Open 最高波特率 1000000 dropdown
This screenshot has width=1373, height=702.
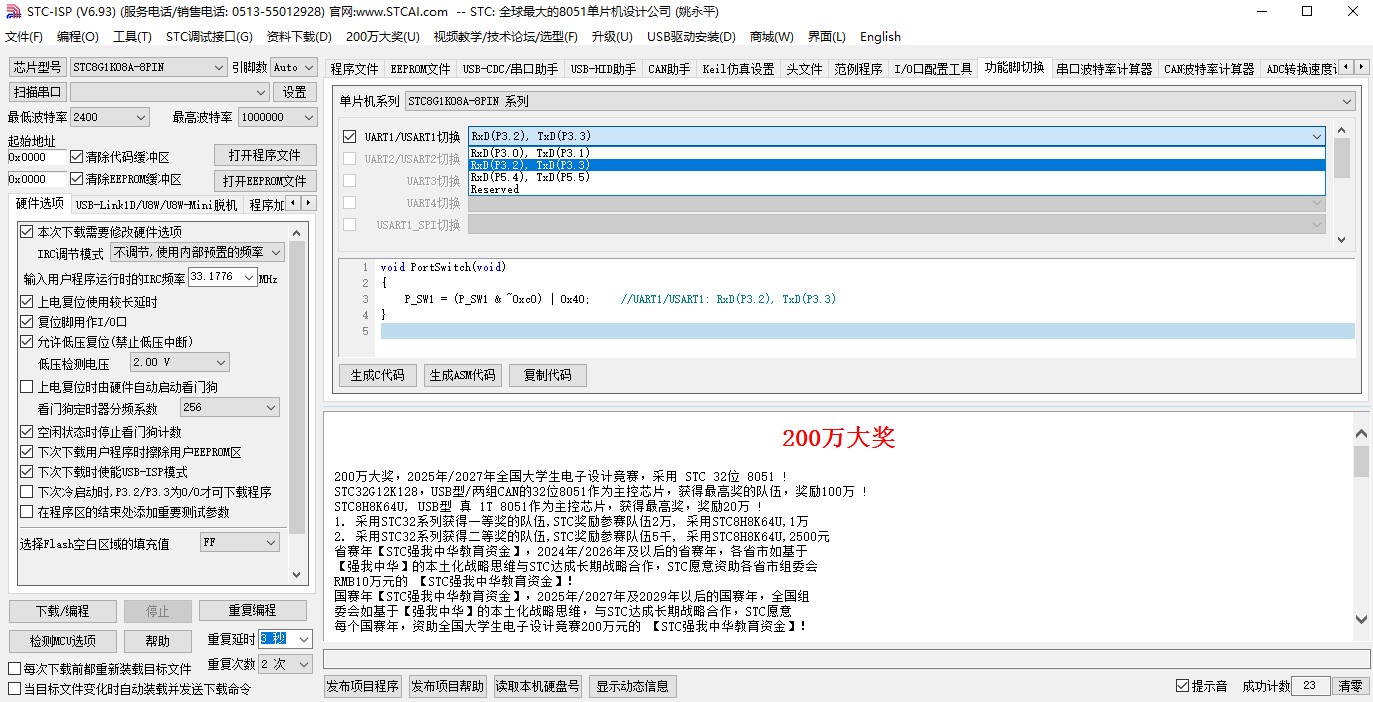[277, 117]
